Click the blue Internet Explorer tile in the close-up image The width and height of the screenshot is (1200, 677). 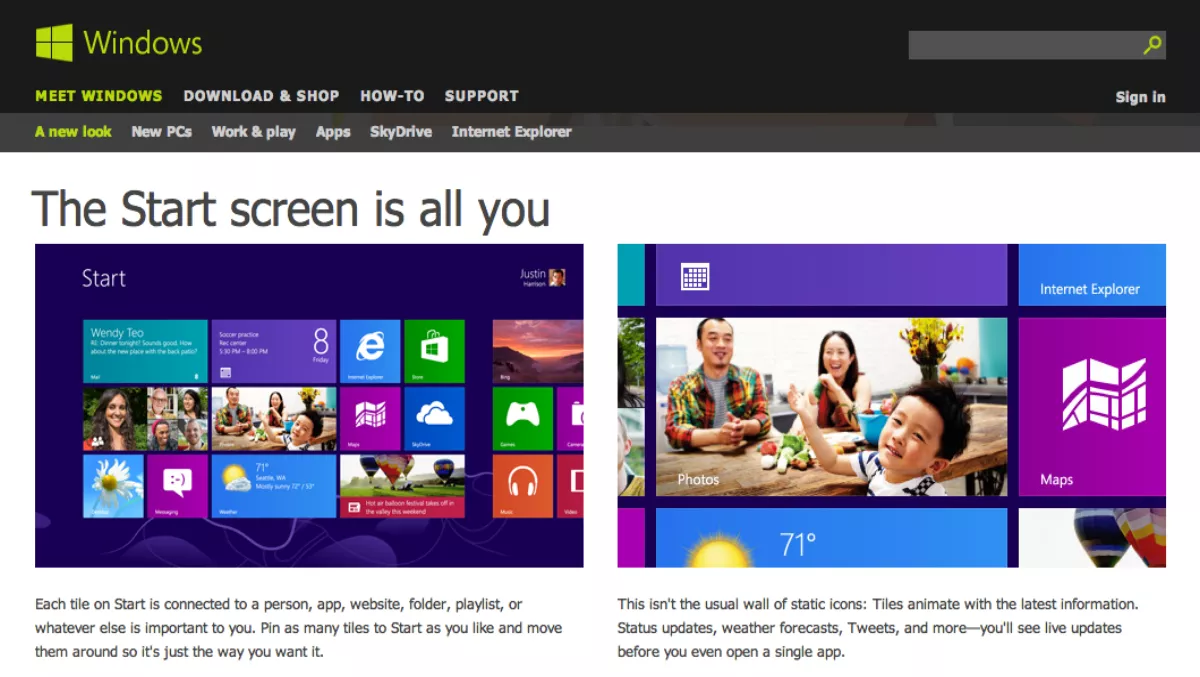(1092, 275)
